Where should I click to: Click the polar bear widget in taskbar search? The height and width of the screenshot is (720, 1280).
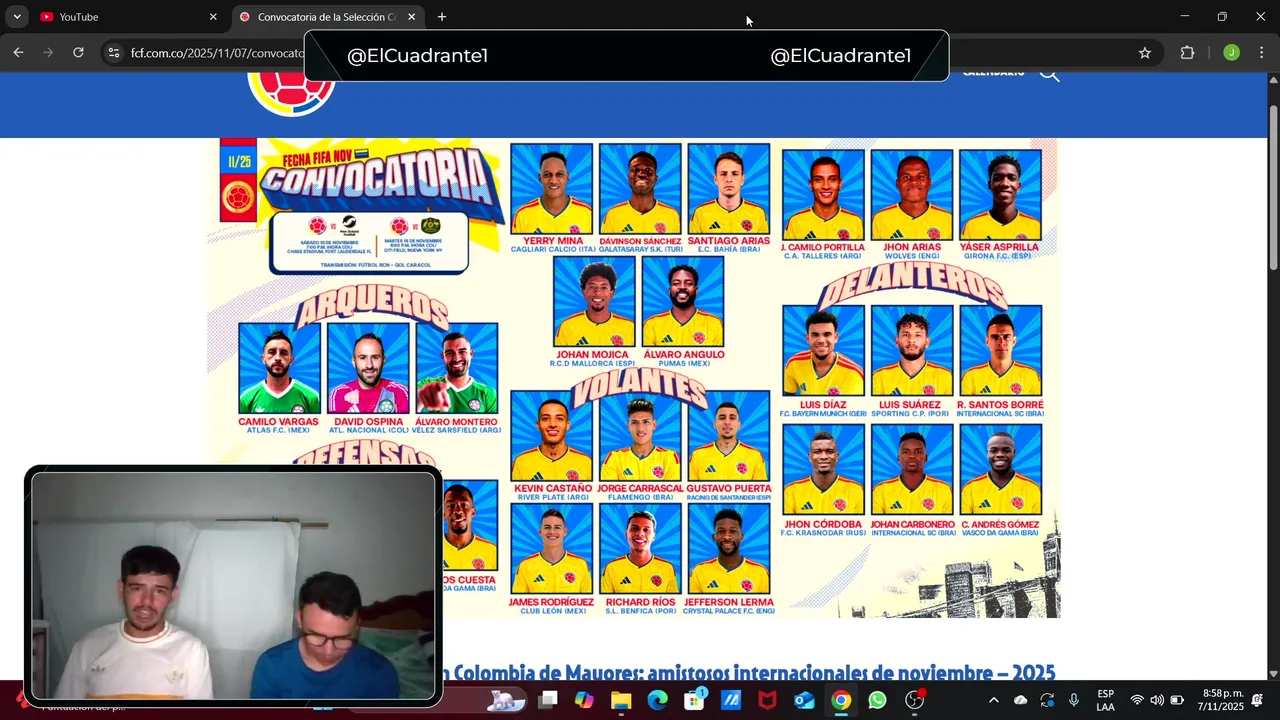[x=506, y=700]
